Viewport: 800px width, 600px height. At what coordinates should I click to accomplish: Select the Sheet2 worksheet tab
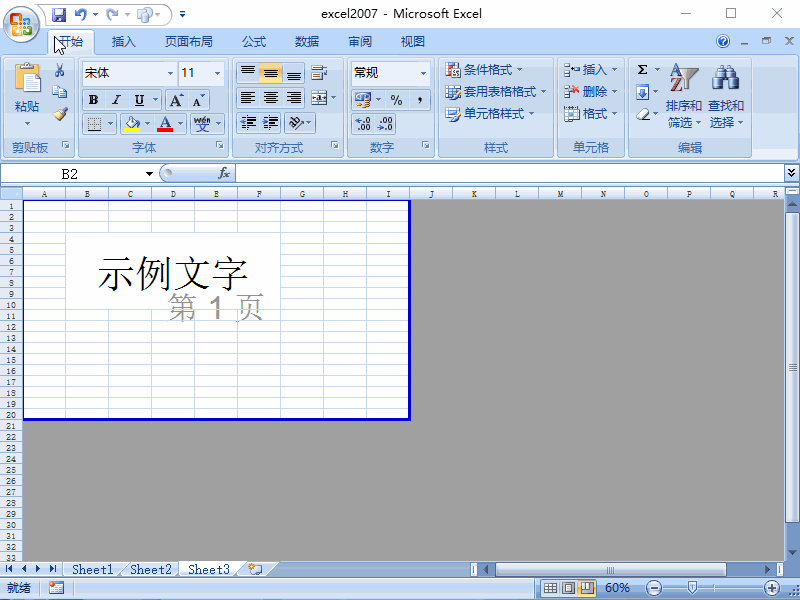pos(150,568)
